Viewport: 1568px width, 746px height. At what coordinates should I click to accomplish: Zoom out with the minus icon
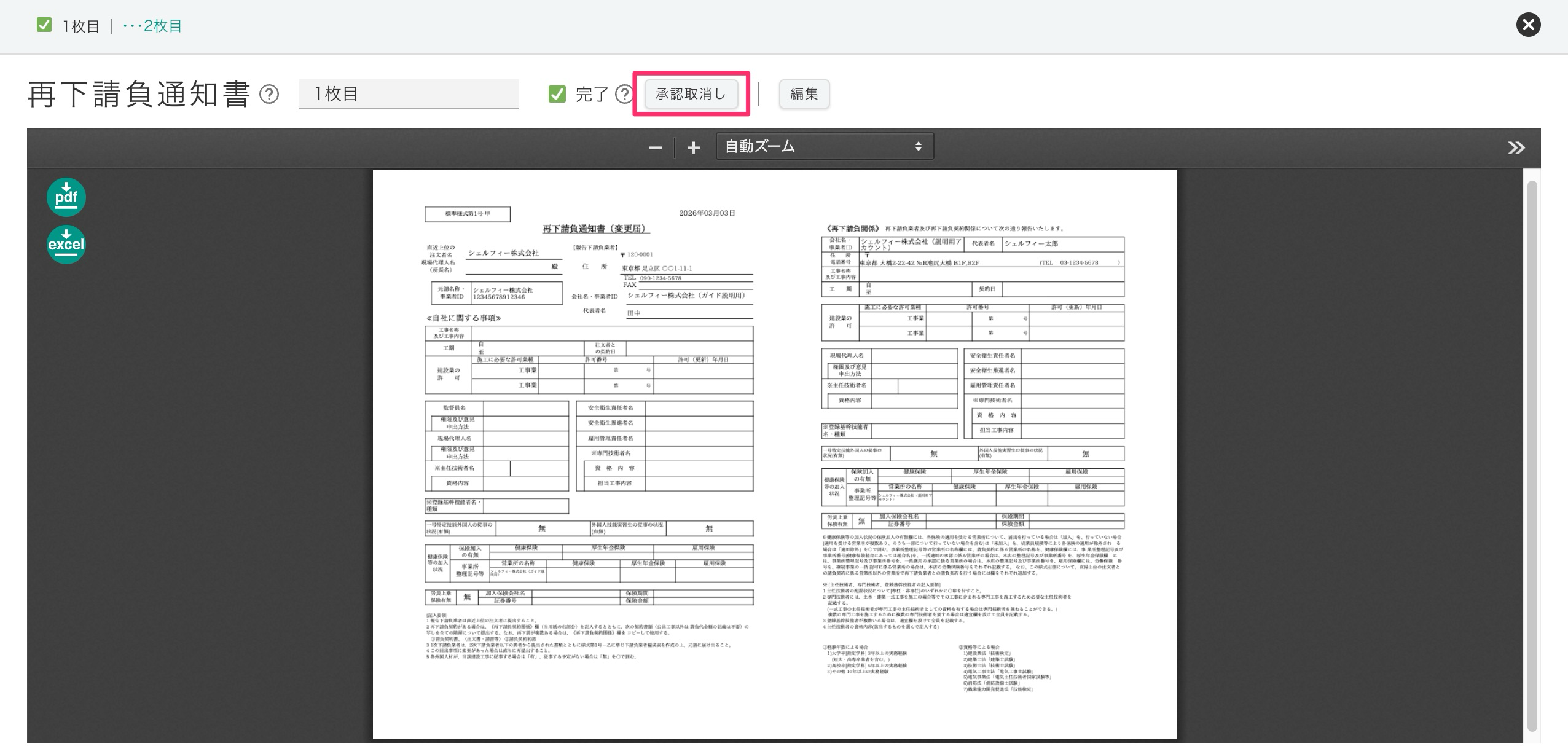[656, 147]
